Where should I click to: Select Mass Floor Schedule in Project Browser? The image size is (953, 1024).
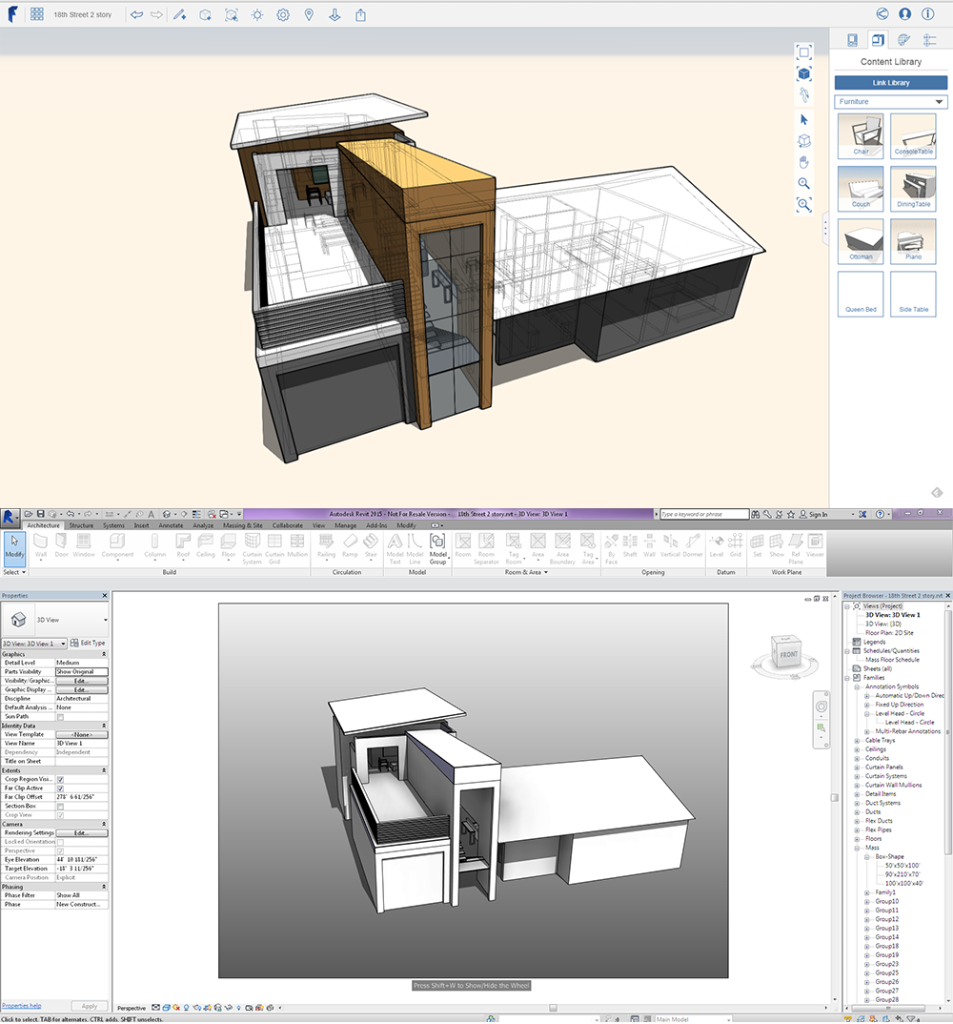892,660
